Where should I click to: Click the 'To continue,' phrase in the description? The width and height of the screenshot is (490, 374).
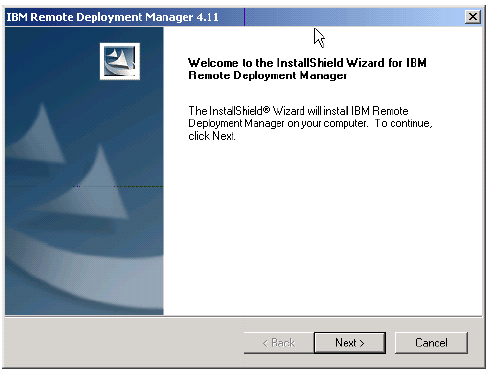pyautogui.click(x=403, y=123)
